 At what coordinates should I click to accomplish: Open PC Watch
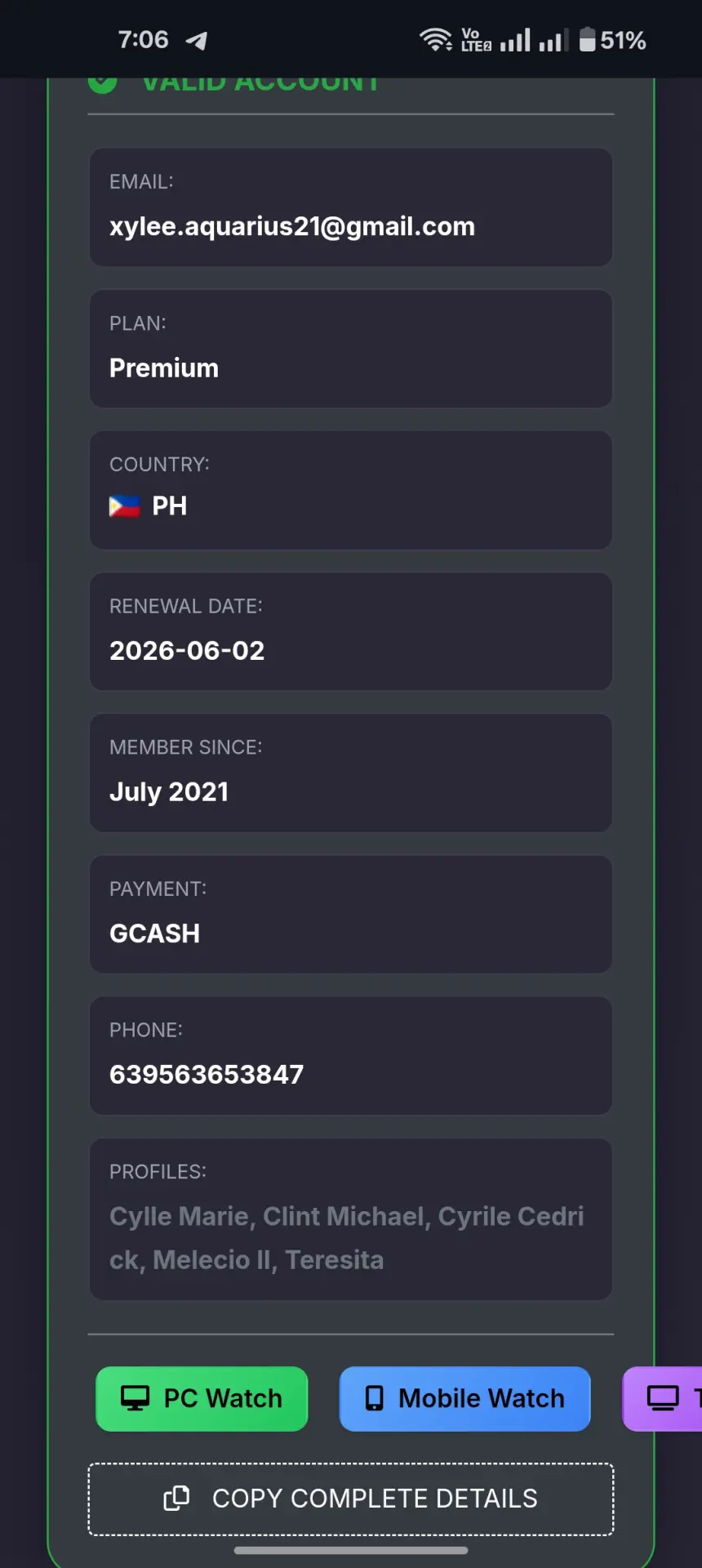(x=202, y=1398)
